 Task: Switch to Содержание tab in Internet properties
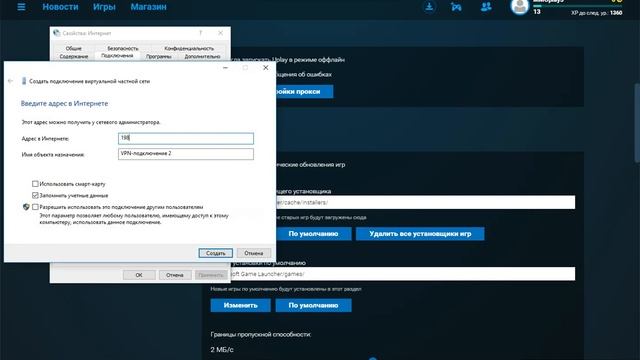73,56
